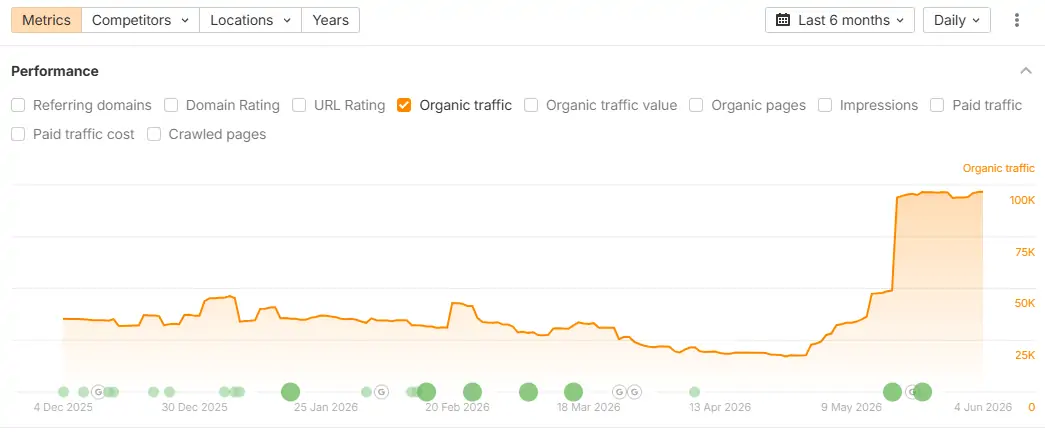Open the three-dot more options menu
This screenshot has height=432, width=1045.
(1016, 20)
